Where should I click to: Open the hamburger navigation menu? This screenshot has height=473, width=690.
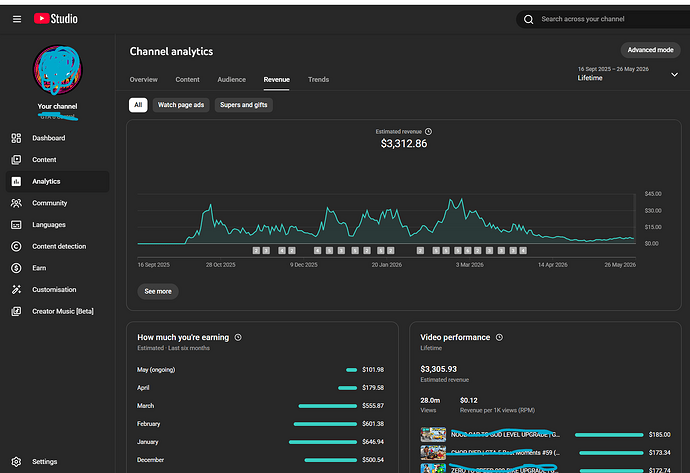(17, 19)
